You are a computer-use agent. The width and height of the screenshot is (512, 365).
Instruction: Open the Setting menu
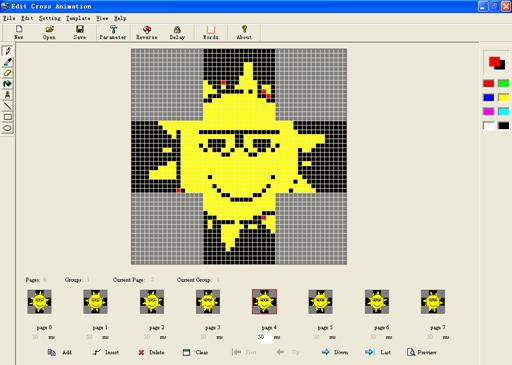click(50, 18)
